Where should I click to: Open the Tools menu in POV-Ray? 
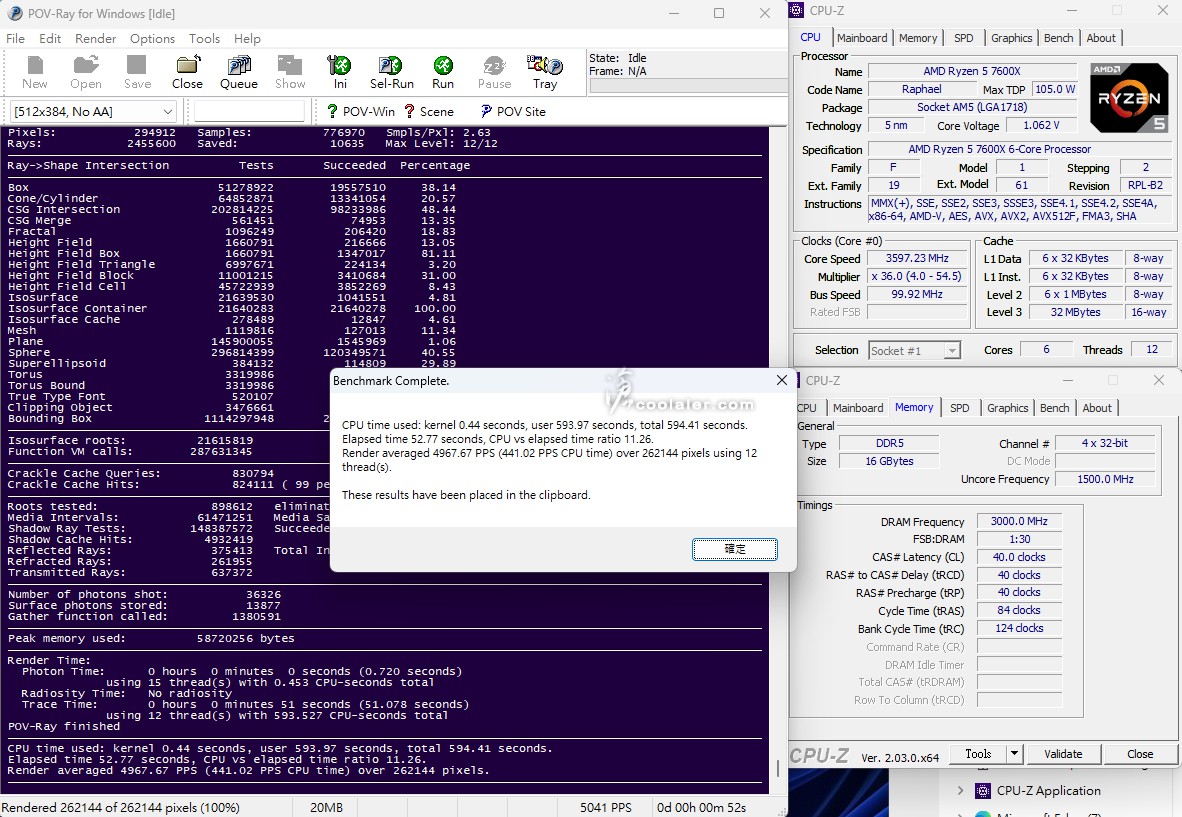(204, 38)
